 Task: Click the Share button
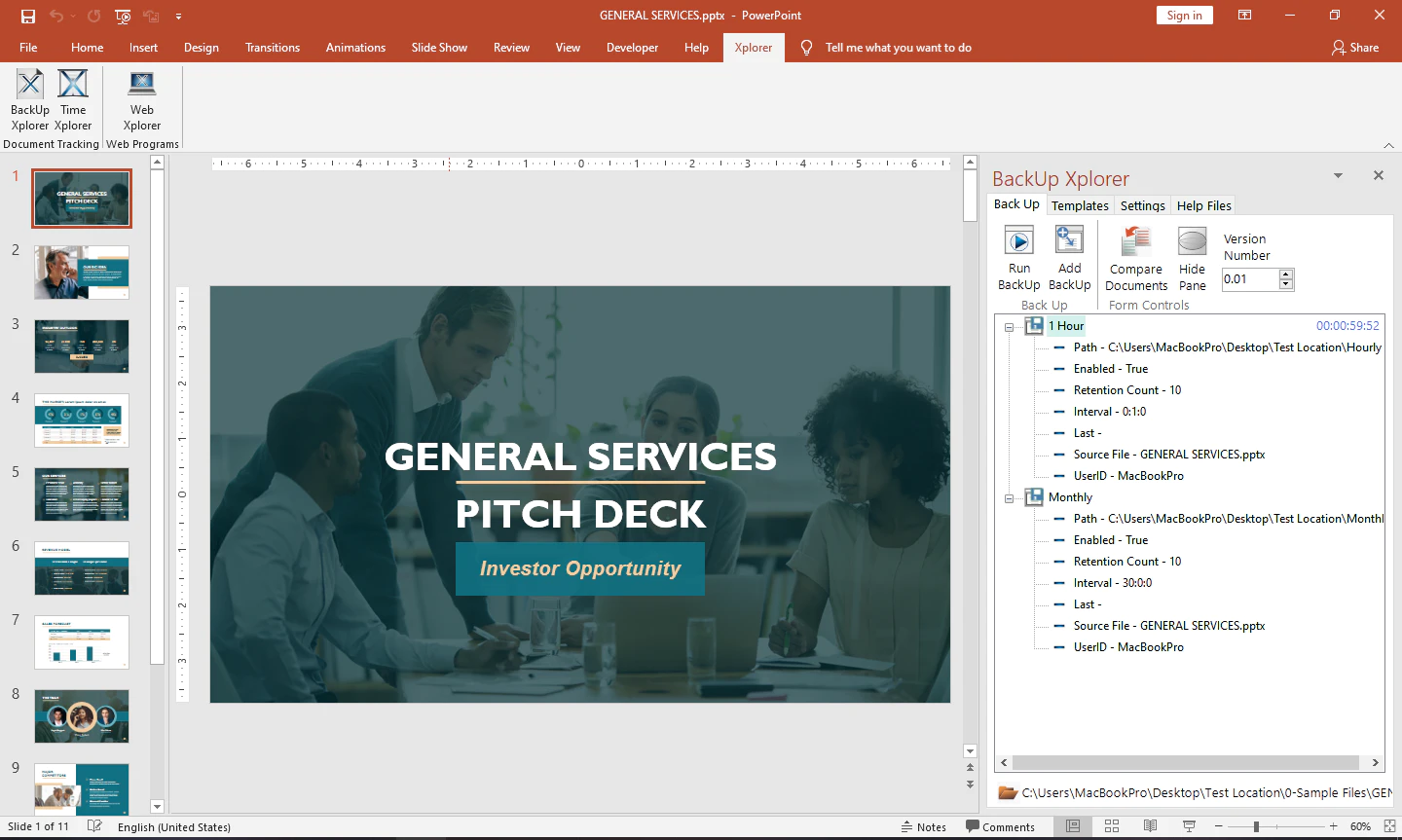(x=1355, y=47)
